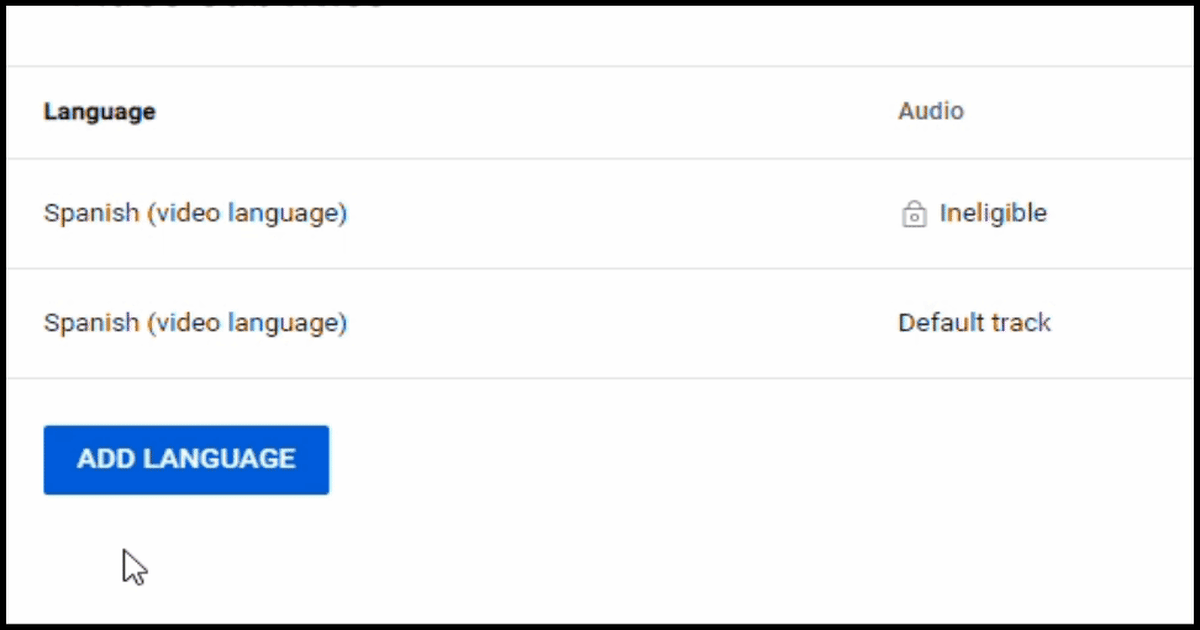This screenshot has height=630, width=1200.
Task: Click the first Spanish language row
Action: click(x=400, y=213)
